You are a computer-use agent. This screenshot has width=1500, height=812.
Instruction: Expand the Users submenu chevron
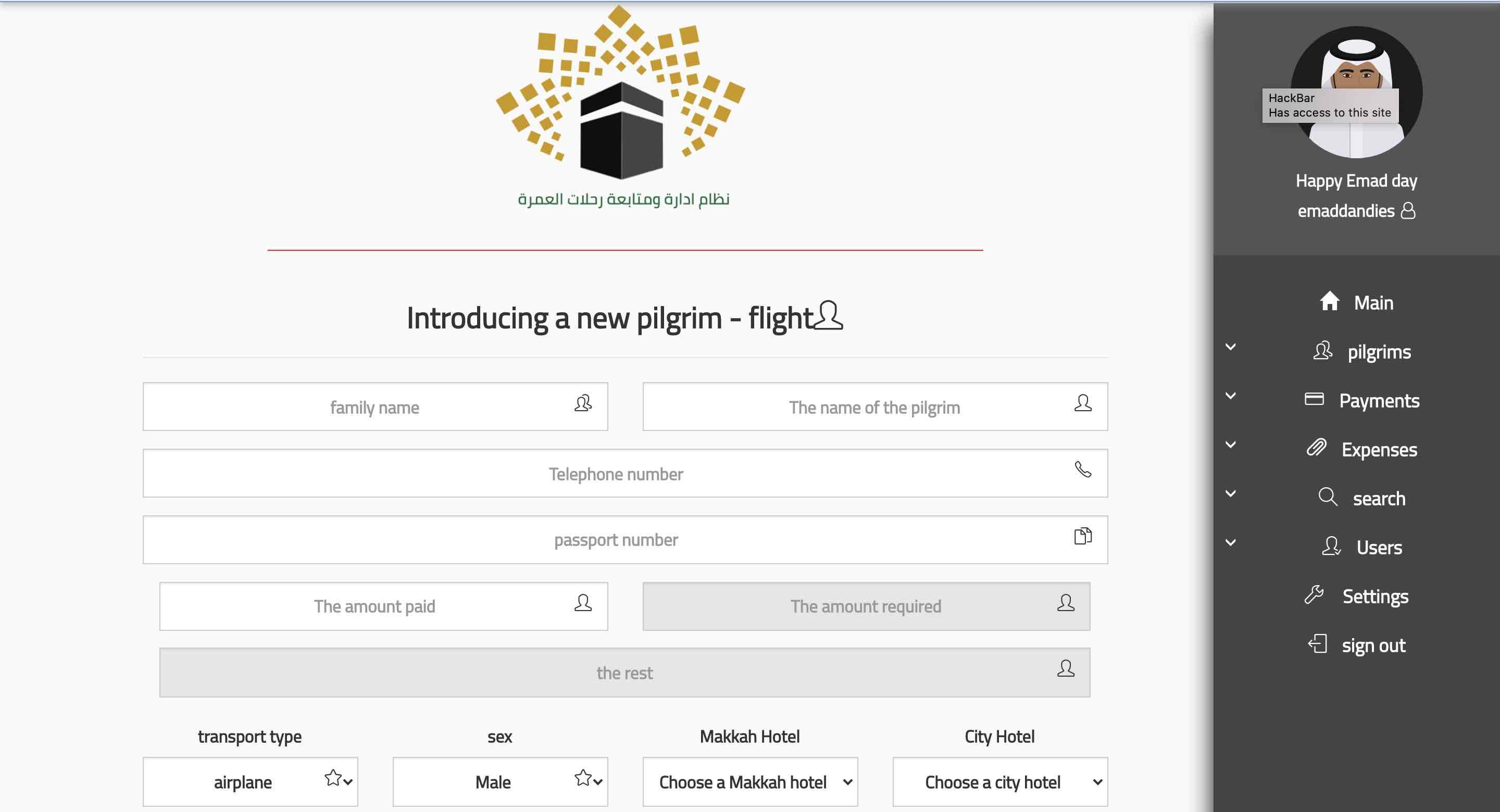point(1230,542)
